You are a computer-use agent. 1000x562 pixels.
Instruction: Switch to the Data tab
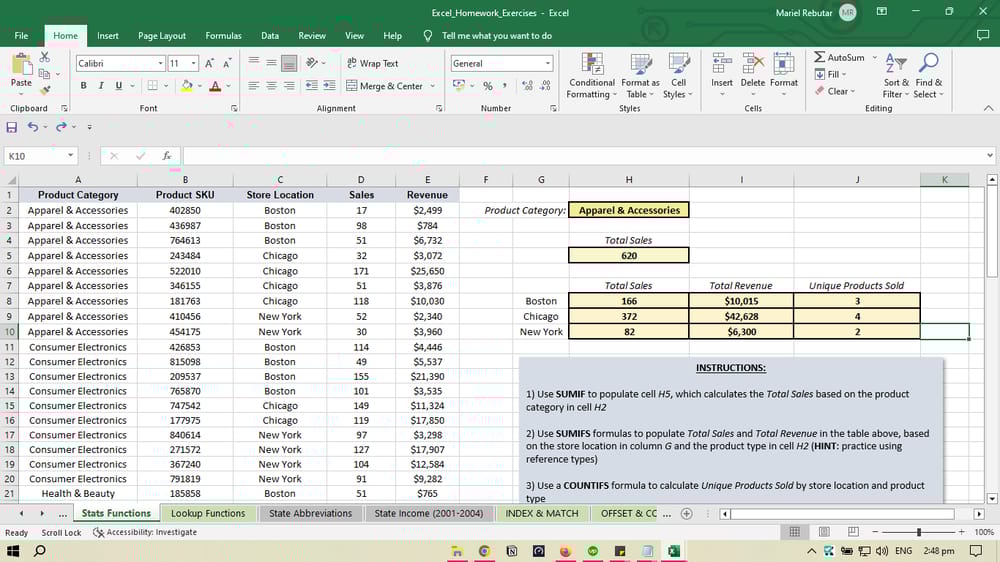(x=270, y=36)
